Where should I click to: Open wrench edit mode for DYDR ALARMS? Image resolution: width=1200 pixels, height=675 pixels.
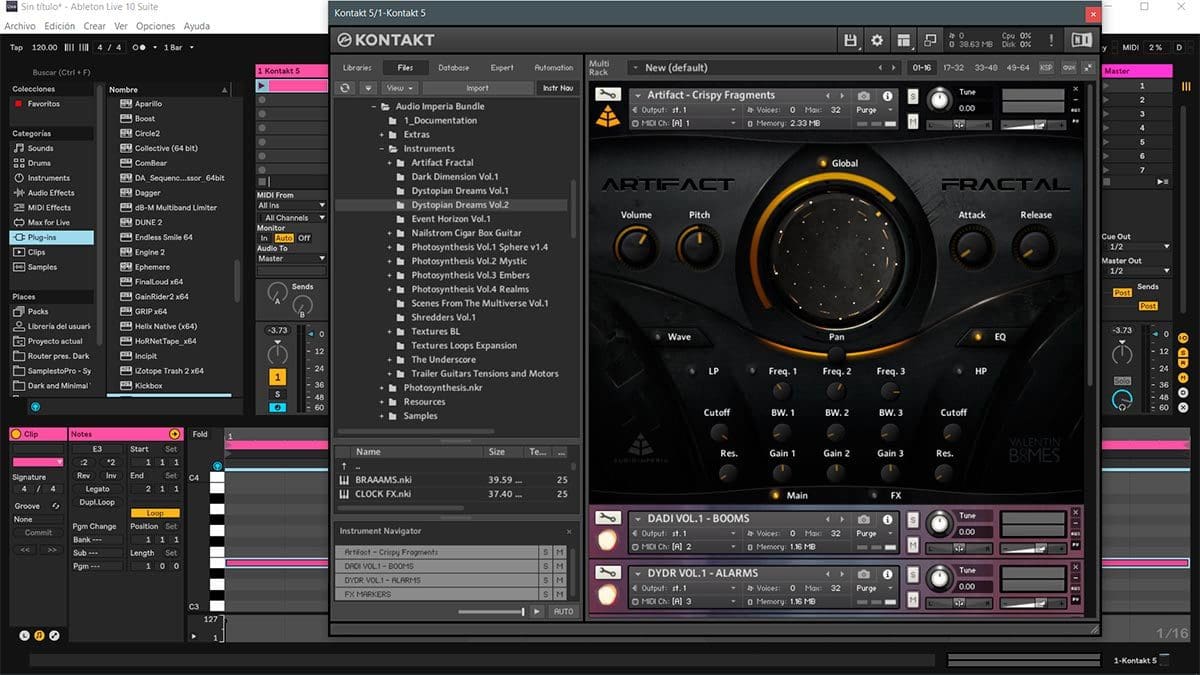point(607,572)
